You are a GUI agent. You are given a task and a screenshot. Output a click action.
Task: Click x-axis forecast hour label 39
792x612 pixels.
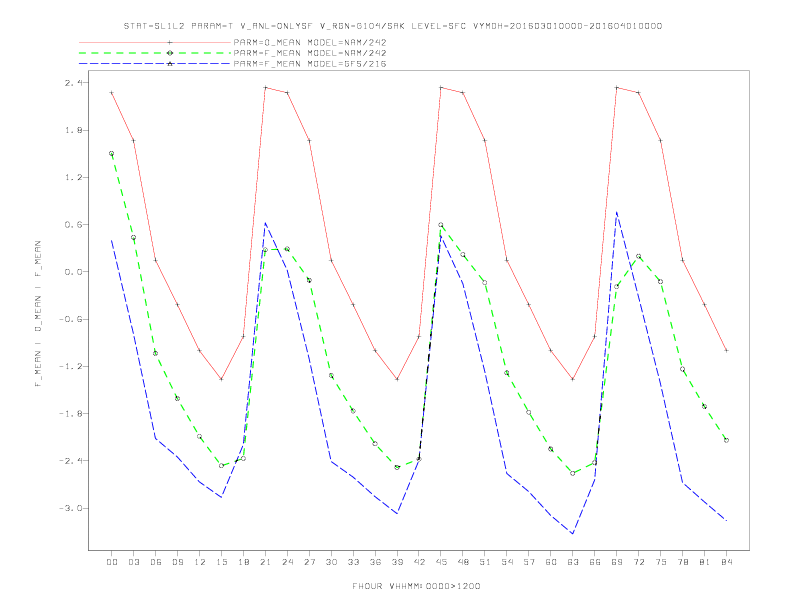(397, 562)
